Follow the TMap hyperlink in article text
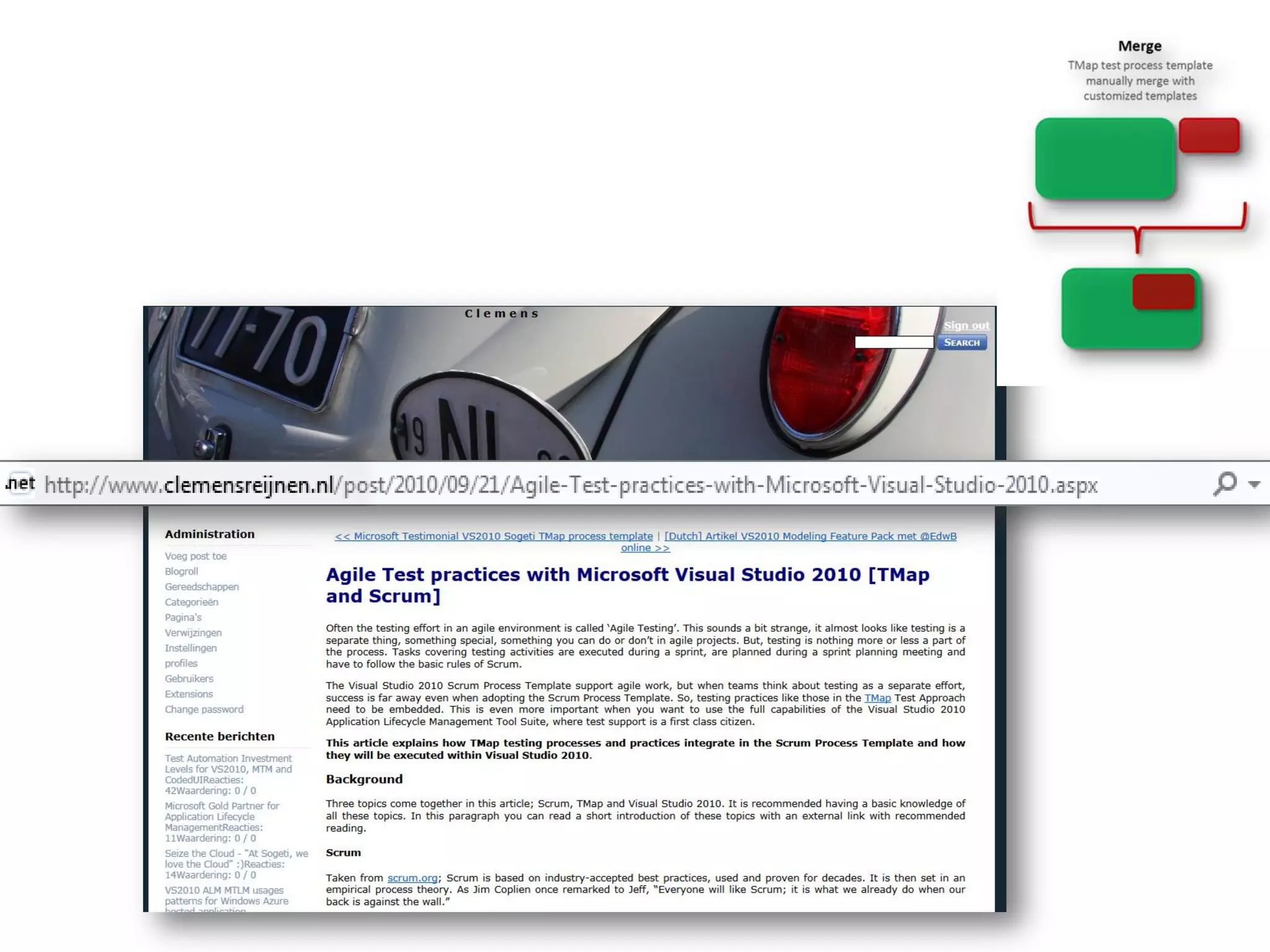1270x952 pixels. click(x=877, y=698)
